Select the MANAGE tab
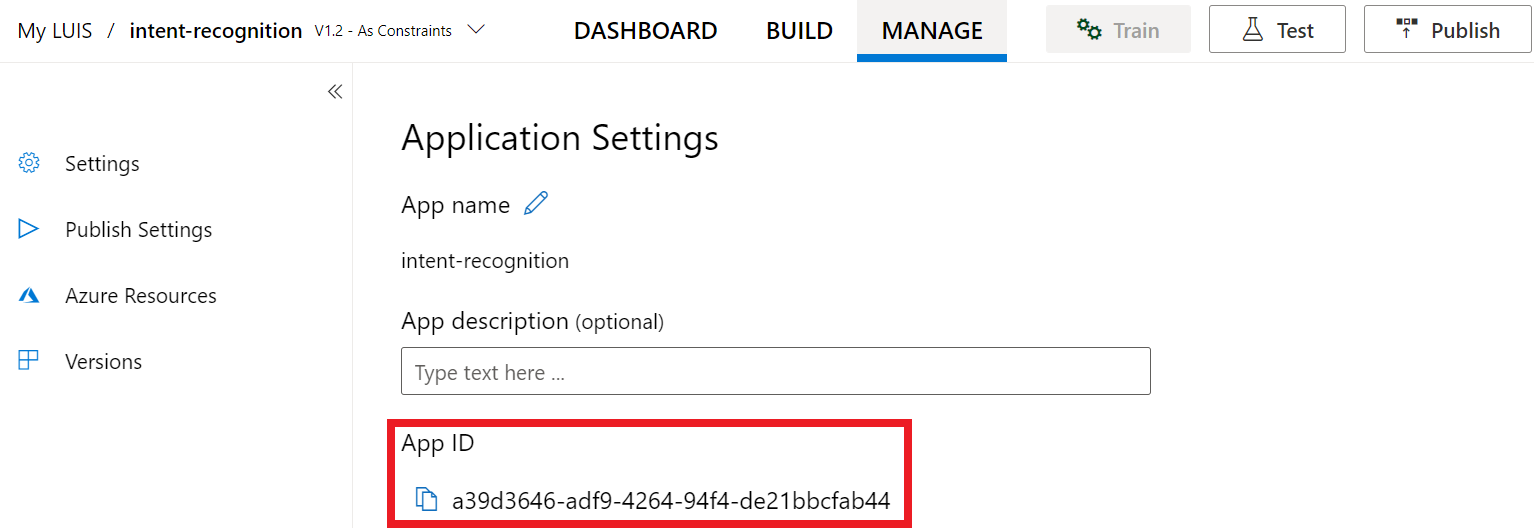1534x528 pixels. (x=932, y=31)
